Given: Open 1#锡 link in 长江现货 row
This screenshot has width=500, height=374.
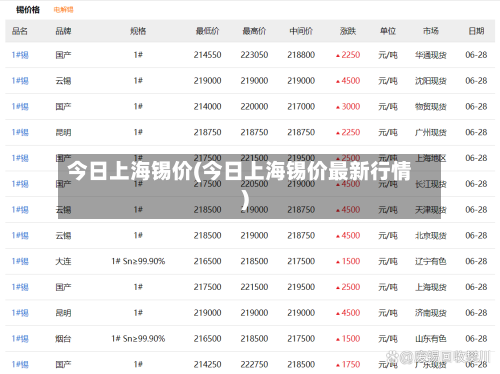Looking at the screenshot, I should point(20,184).
